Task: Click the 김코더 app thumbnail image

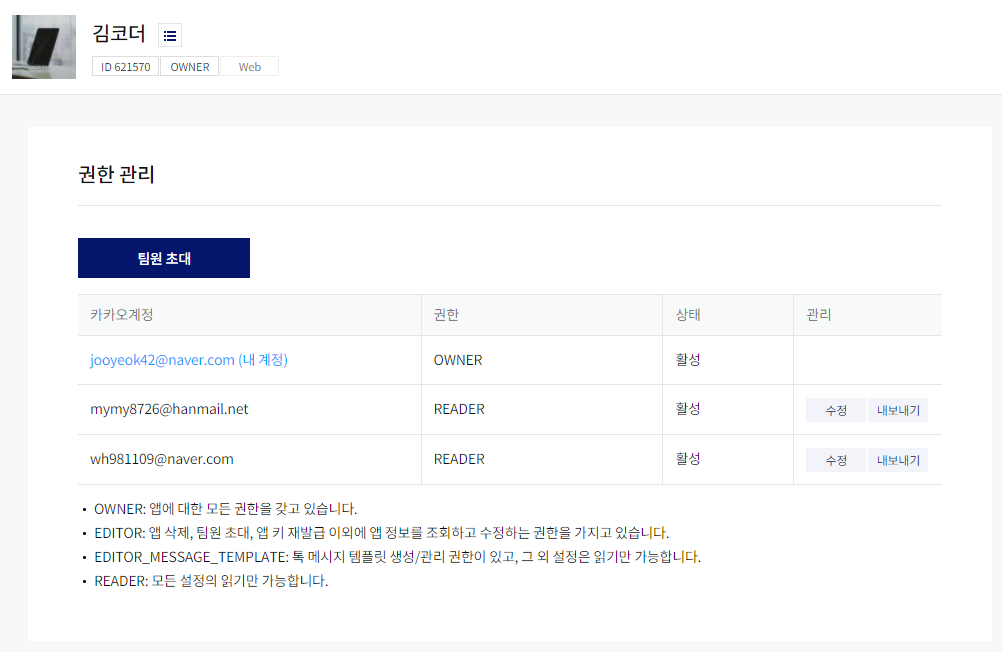Action: tap(44, 47)
